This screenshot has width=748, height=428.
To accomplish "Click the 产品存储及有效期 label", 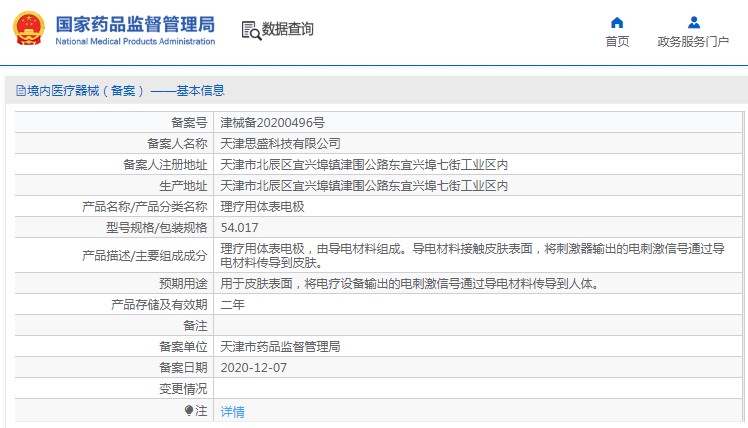I will tap(159, 304).
